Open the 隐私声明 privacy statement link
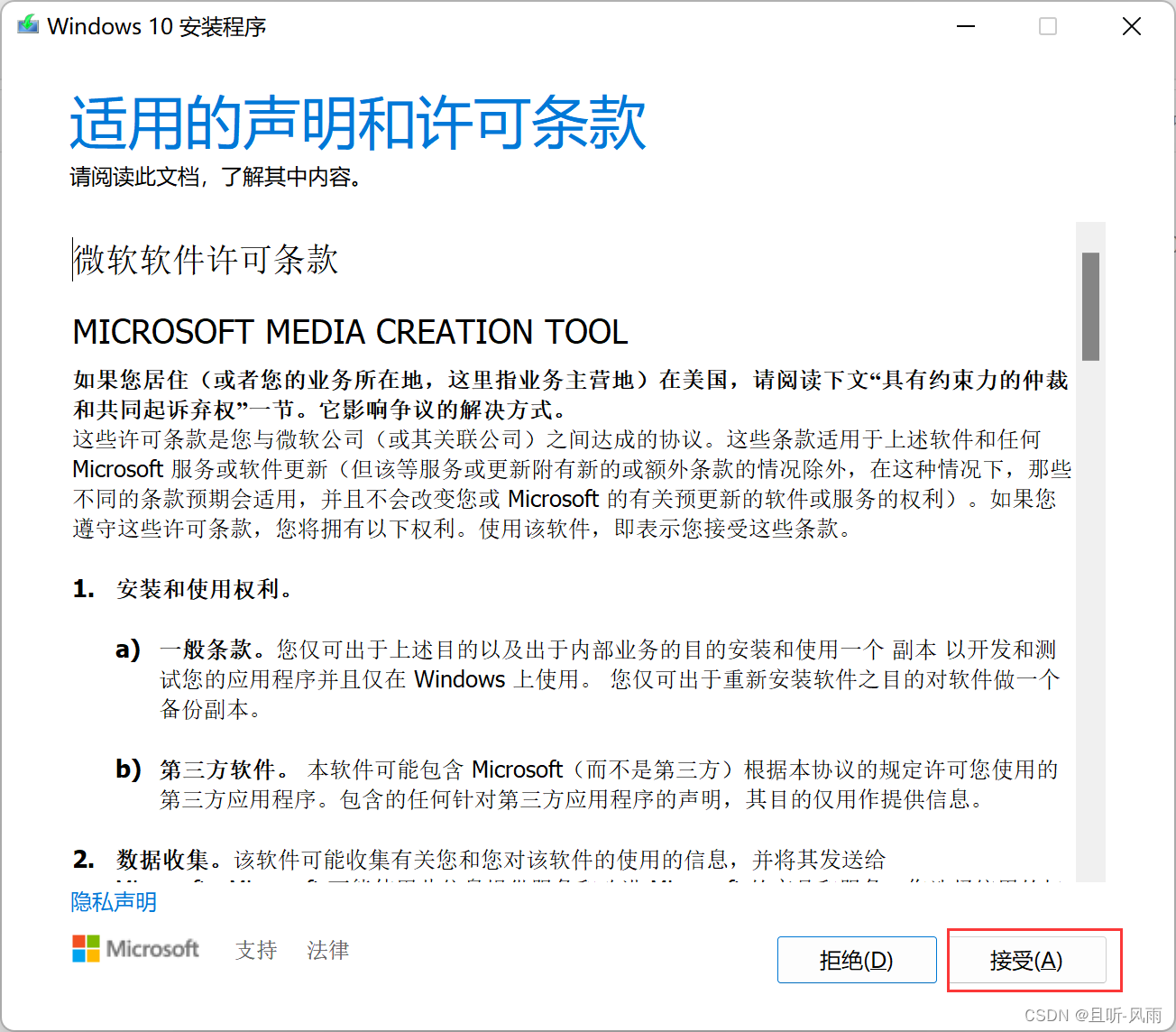The image size is (1176, 1032). coord(113,902)
